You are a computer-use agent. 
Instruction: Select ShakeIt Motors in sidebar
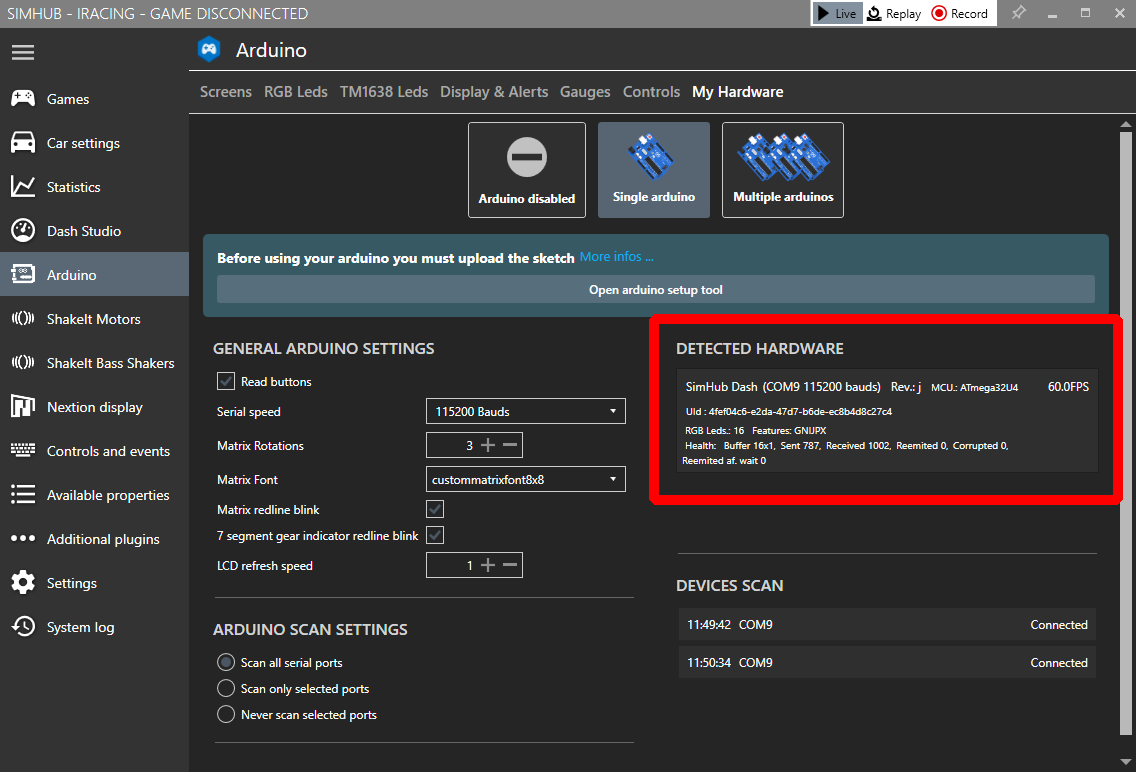[x=93, y=319]
